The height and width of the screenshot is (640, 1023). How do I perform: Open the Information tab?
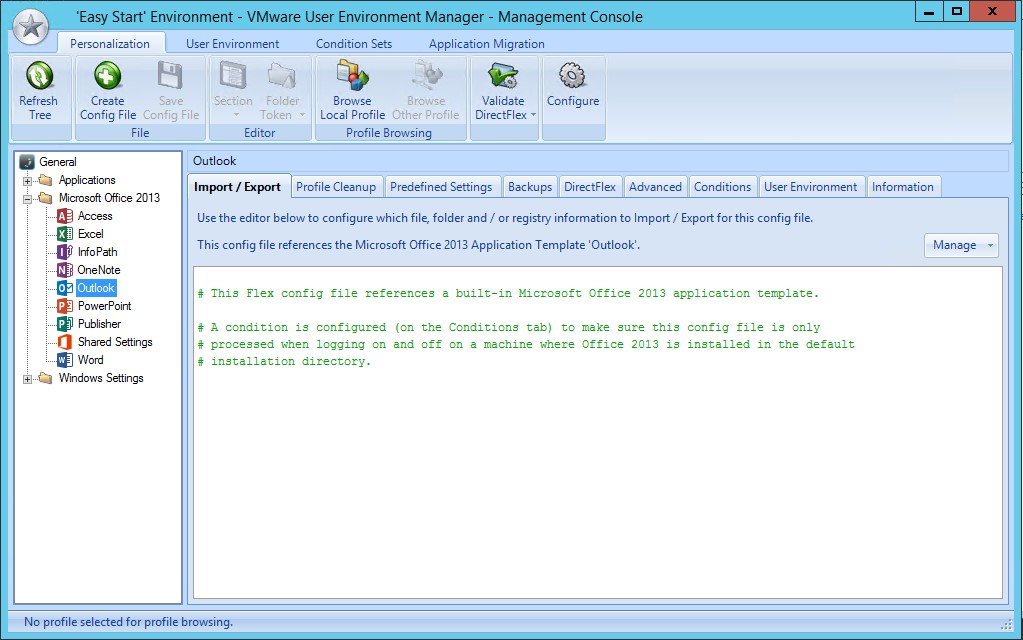tap(903, 187)
